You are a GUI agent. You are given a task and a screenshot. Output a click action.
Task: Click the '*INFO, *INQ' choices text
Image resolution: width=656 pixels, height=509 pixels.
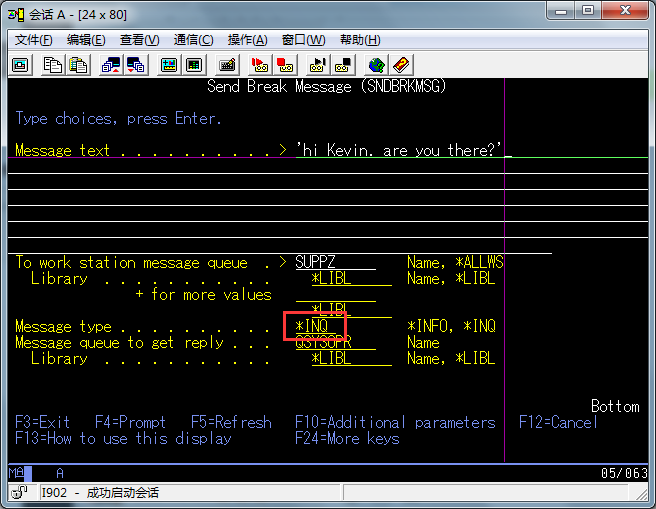[451, 326]
